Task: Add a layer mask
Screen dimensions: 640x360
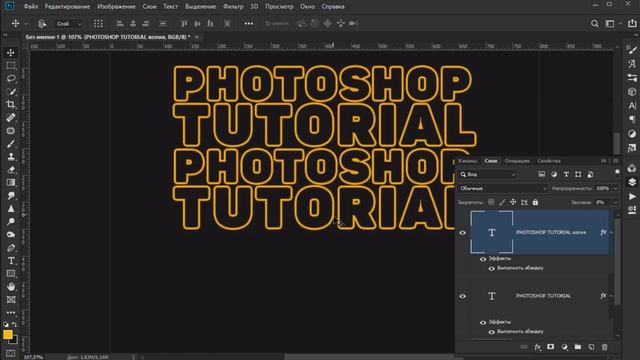Action: pyautogui.click(x=551, y=347)
